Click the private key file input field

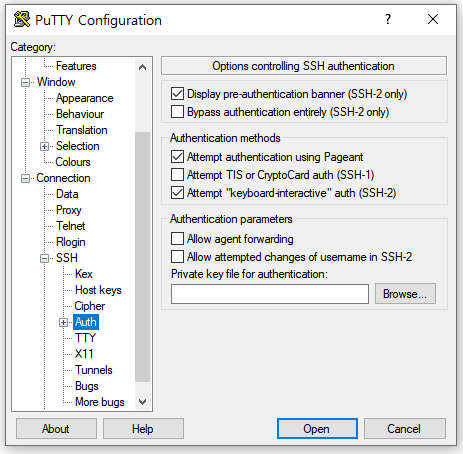[270, 294]
